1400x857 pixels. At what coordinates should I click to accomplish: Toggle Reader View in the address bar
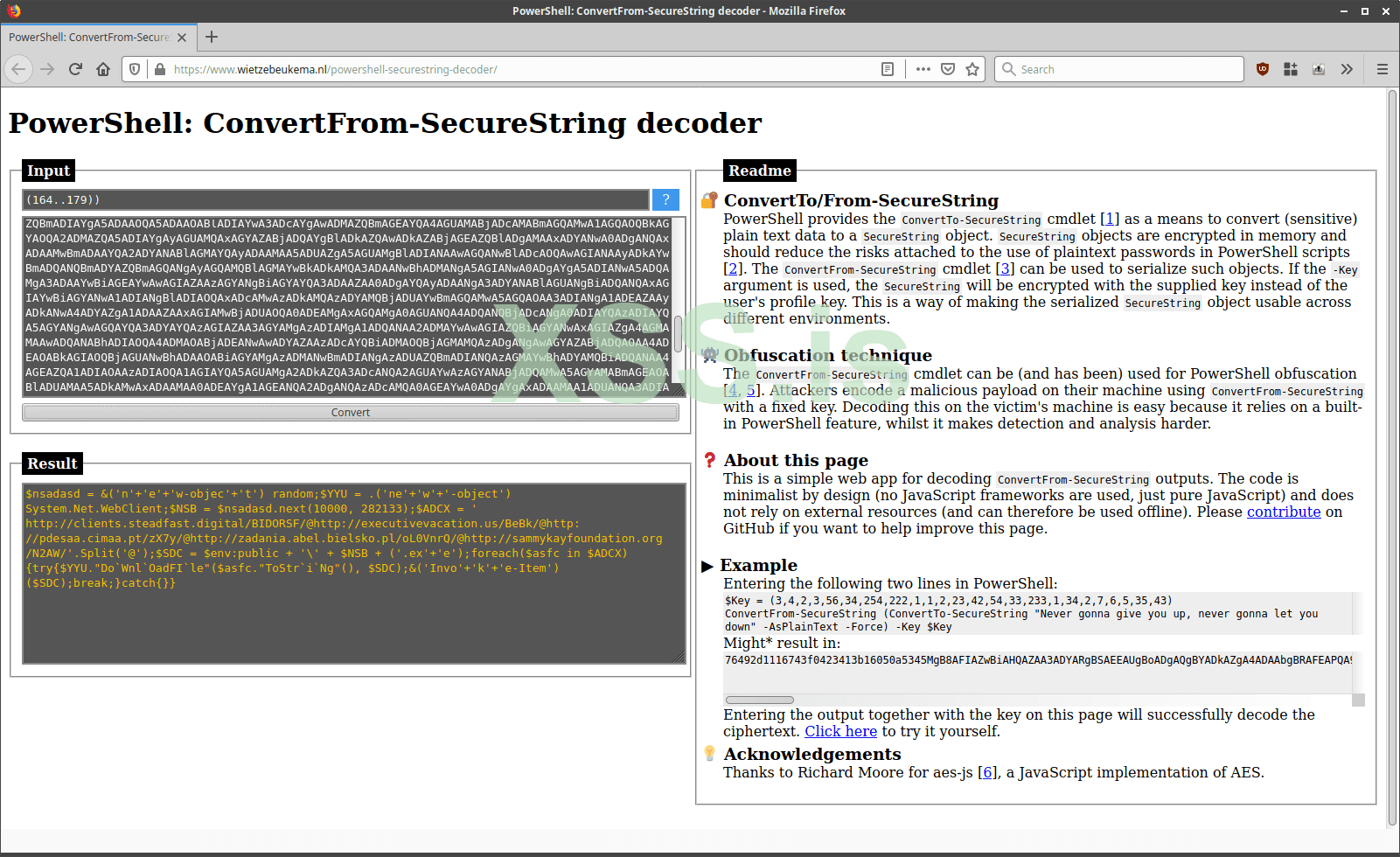coord(888,69)
